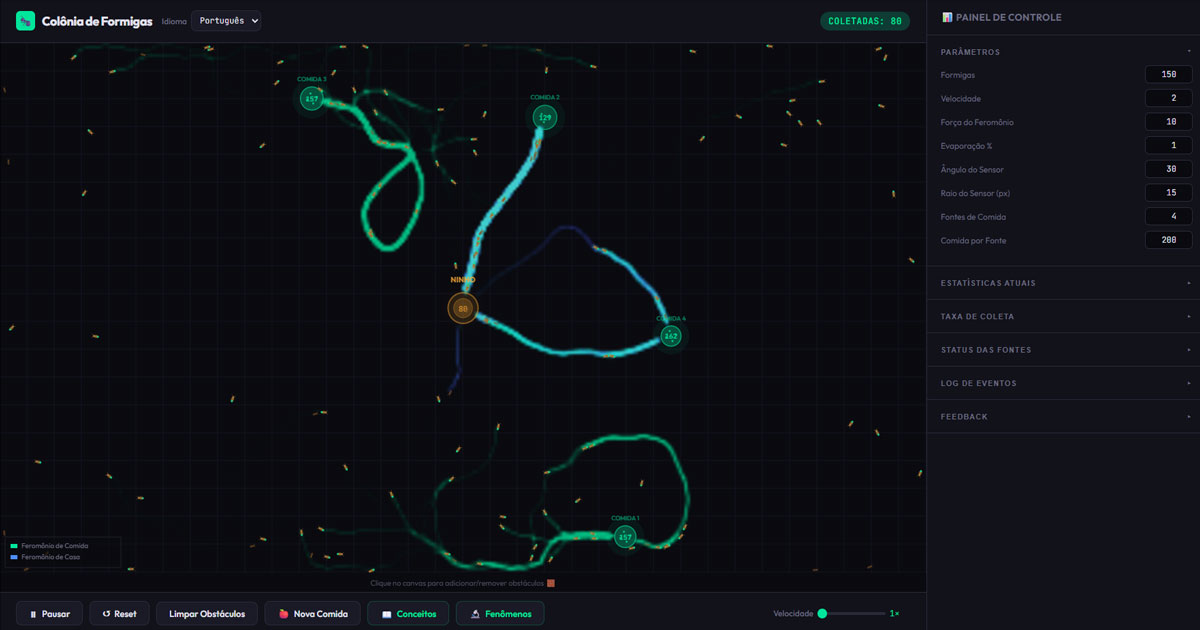The image size is (1200, 630).
Task: Click the Comida 1 food source
Action: pos(625,537)
